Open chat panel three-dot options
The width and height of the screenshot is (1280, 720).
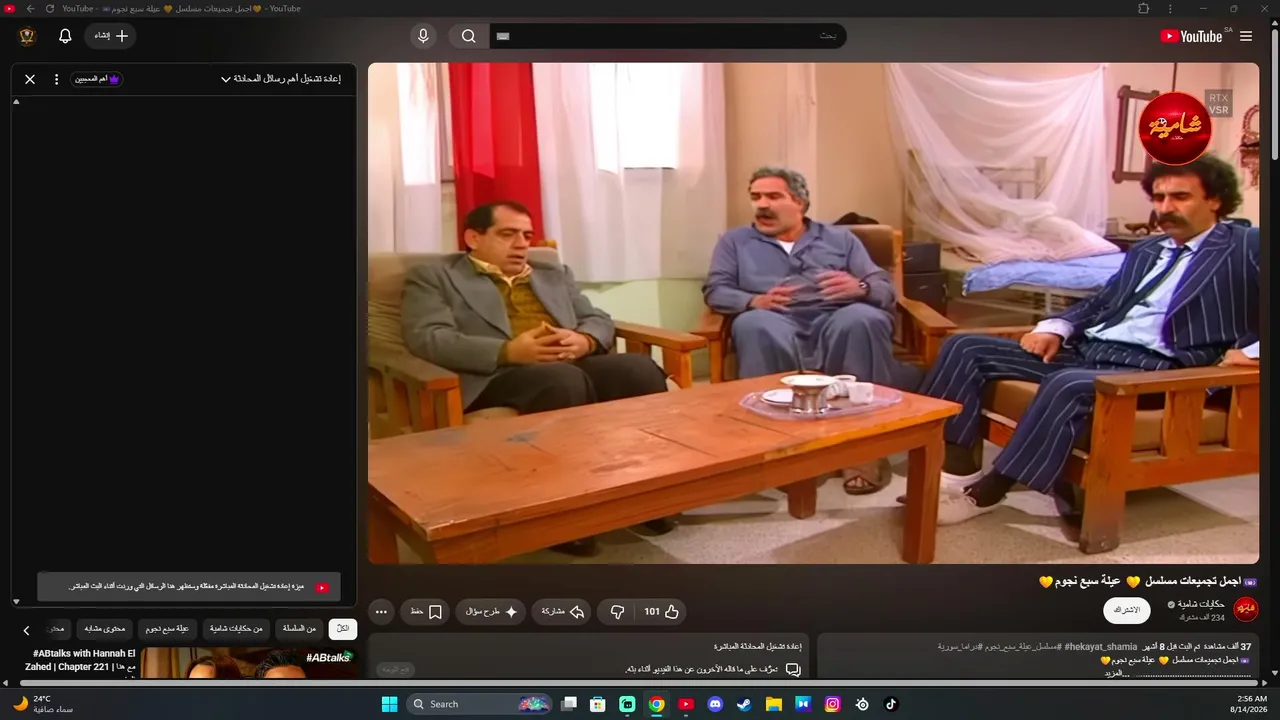pyautogui.click(x=56, y=79)
